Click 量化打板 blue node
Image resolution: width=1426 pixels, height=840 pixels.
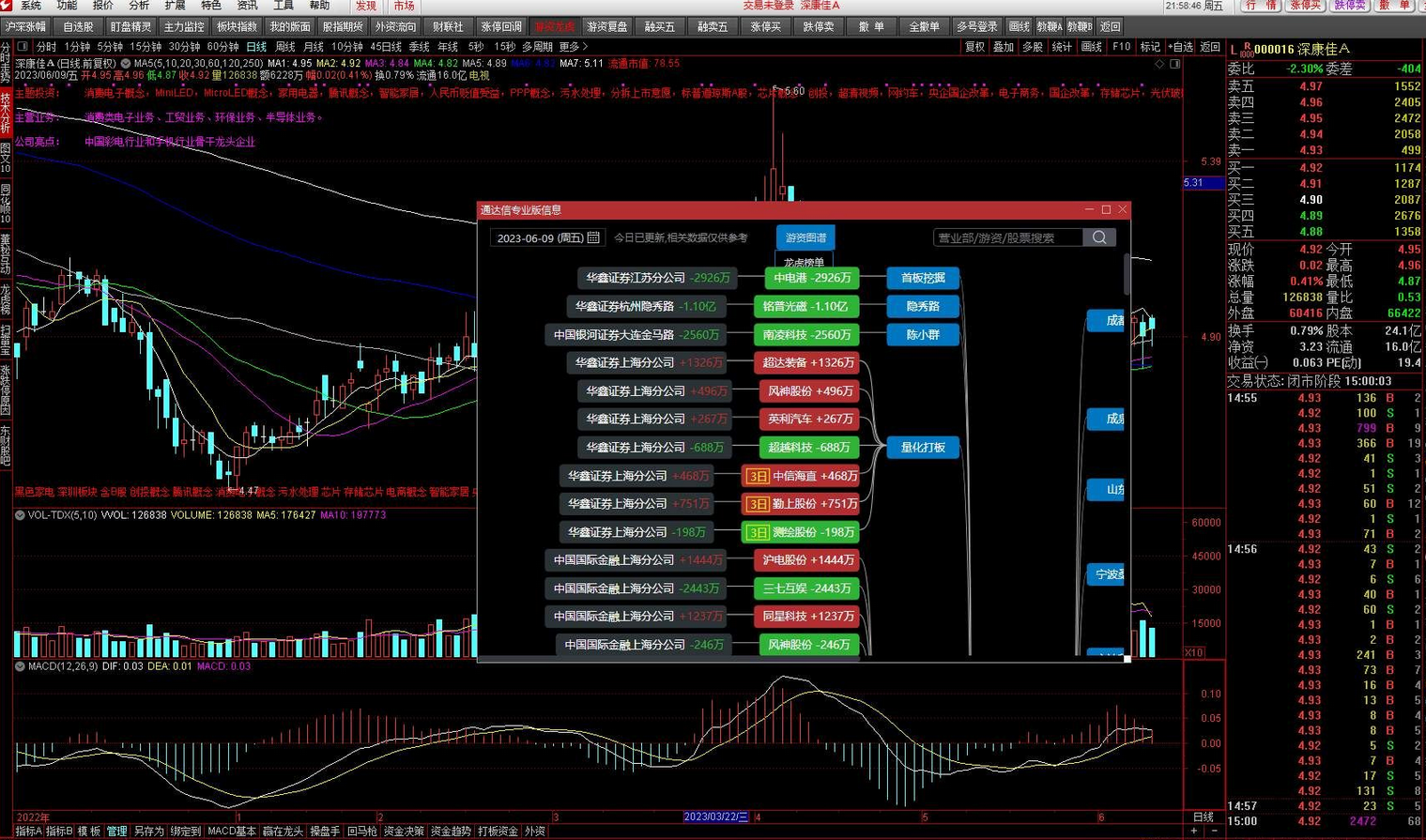(x=923, y=448)
